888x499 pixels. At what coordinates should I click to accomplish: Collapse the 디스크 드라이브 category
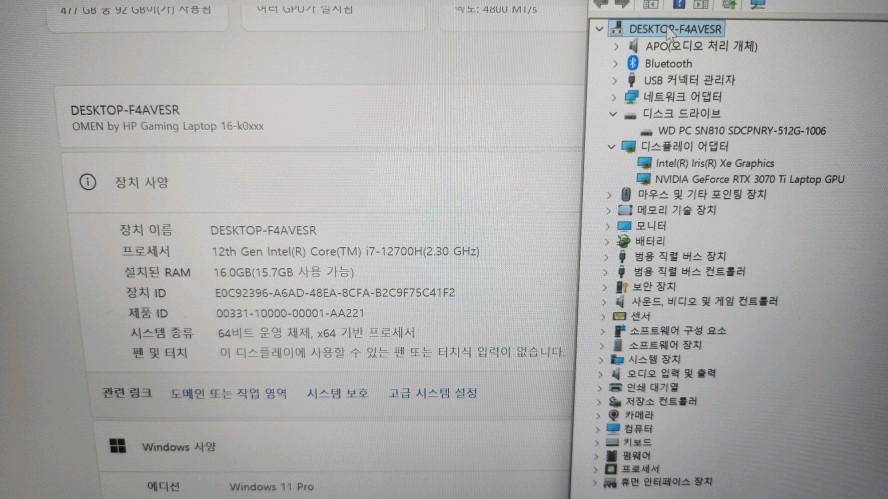pyautogui.click(x=613, y=114)
